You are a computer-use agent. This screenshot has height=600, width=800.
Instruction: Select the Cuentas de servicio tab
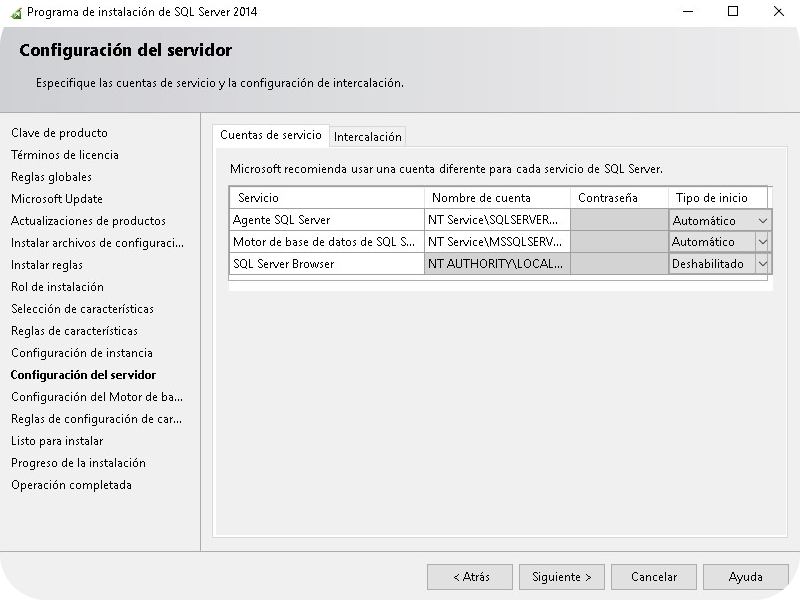[x=271, y=135]
